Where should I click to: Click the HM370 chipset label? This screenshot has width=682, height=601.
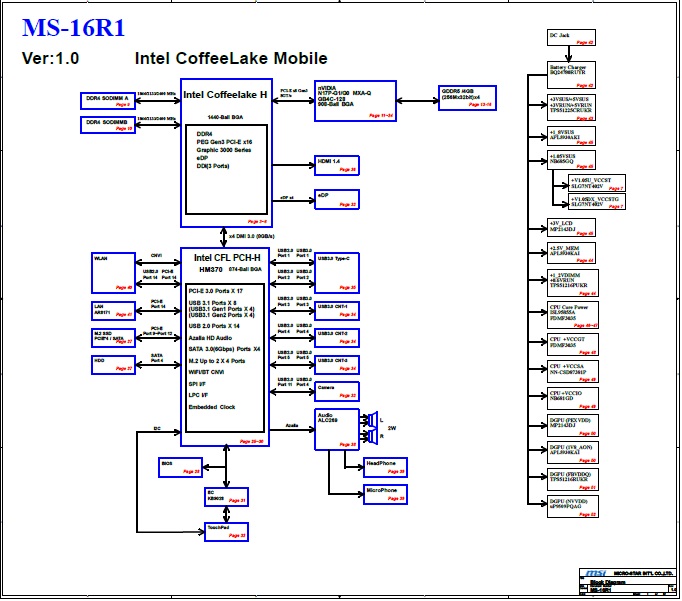211,270
